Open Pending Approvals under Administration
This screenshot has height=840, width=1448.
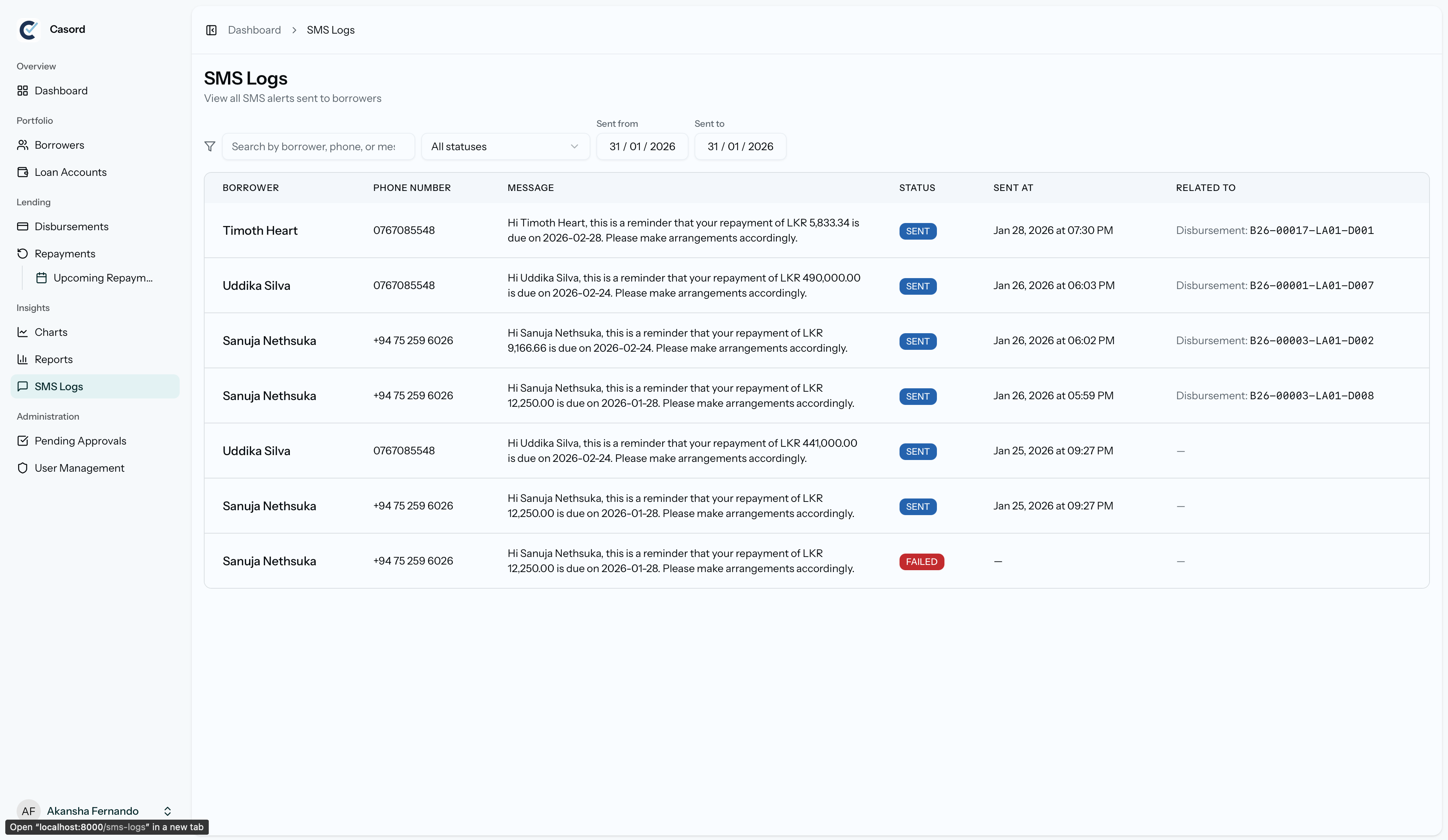23,440
